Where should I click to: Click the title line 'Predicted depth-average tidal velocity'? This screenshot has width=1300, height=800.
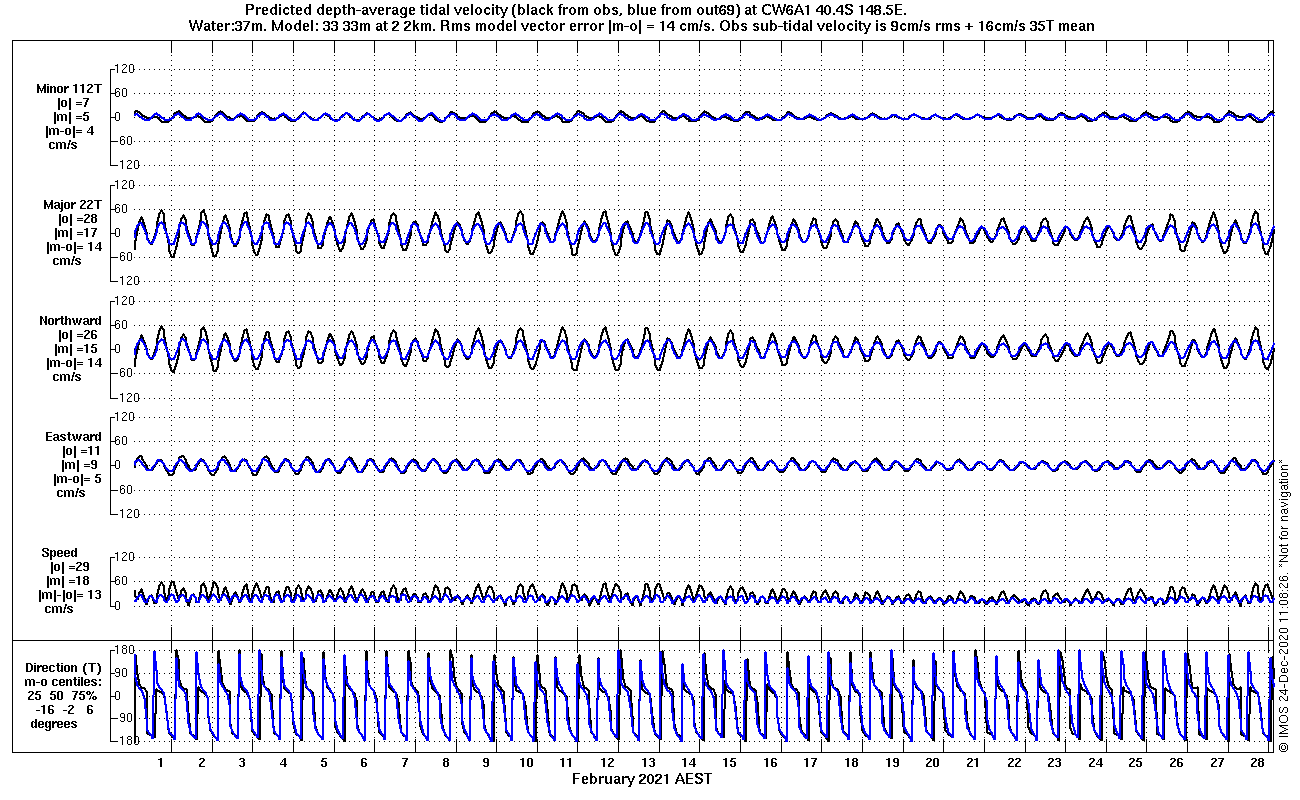(575, 9)
